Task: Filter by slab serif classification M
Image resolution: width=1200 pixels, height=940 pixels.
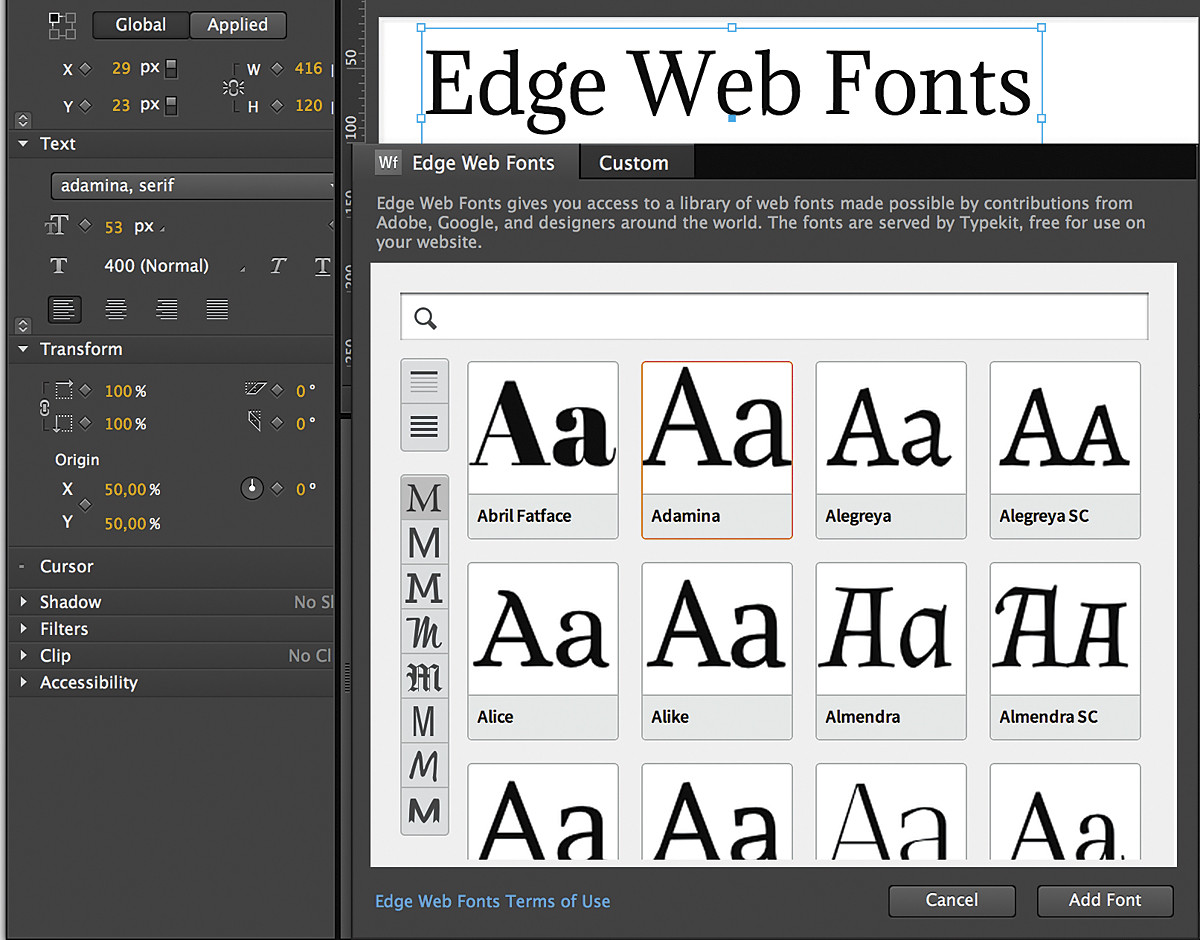Action: (424, 588)
